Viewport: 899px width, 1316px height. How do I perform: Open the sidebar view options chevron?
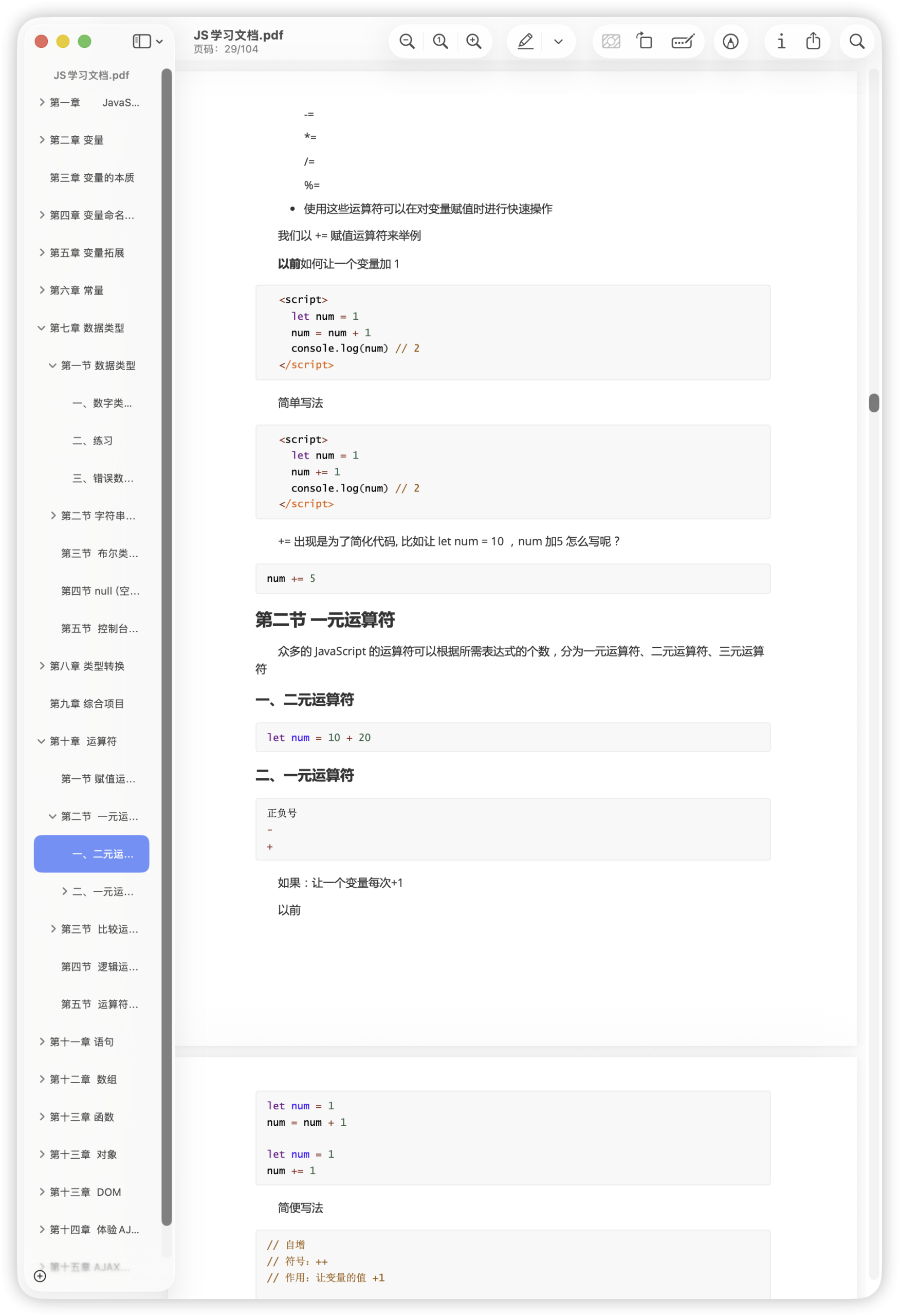159,41
